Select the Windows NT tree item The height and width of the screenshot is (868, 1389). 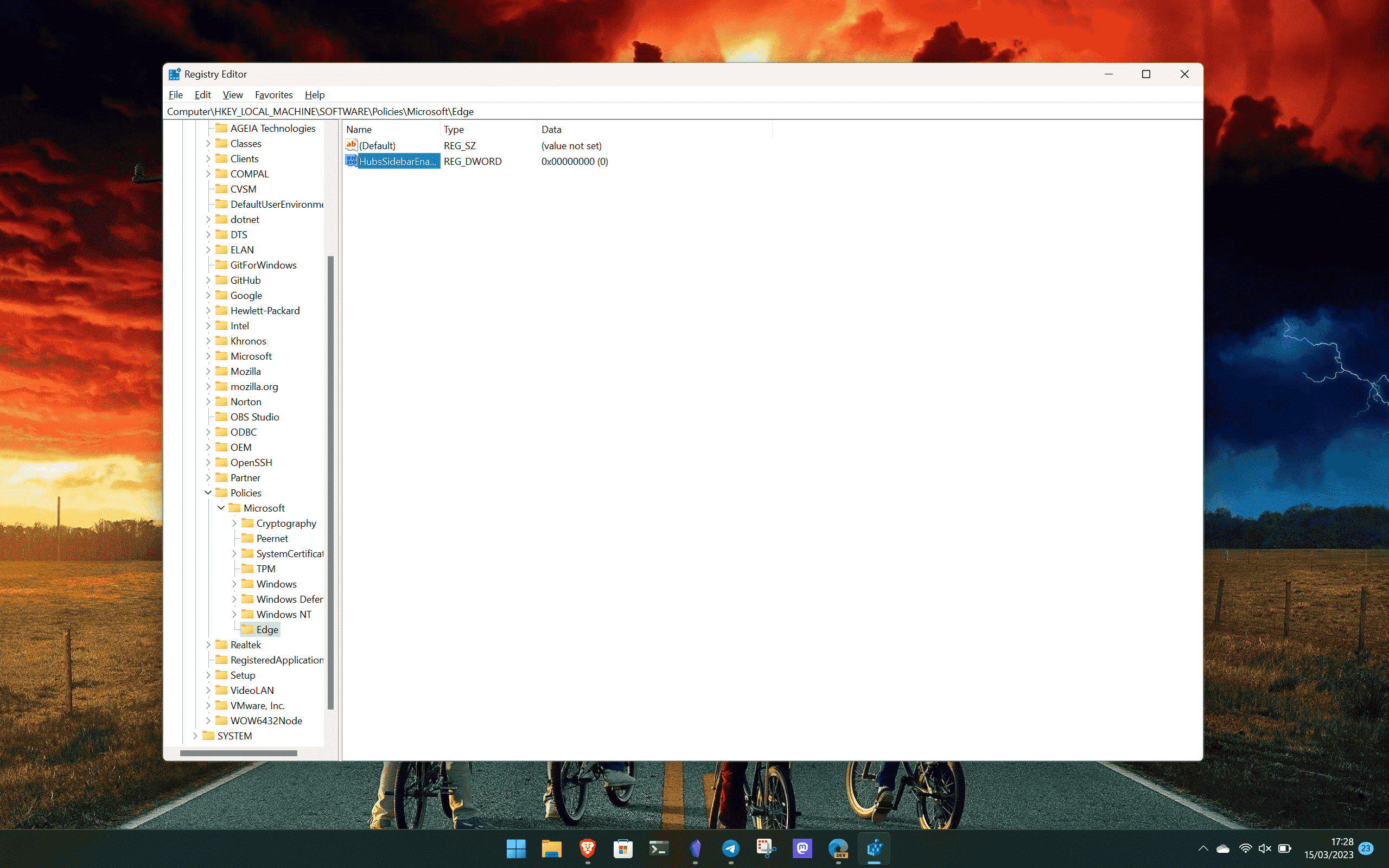click(283, 614)
